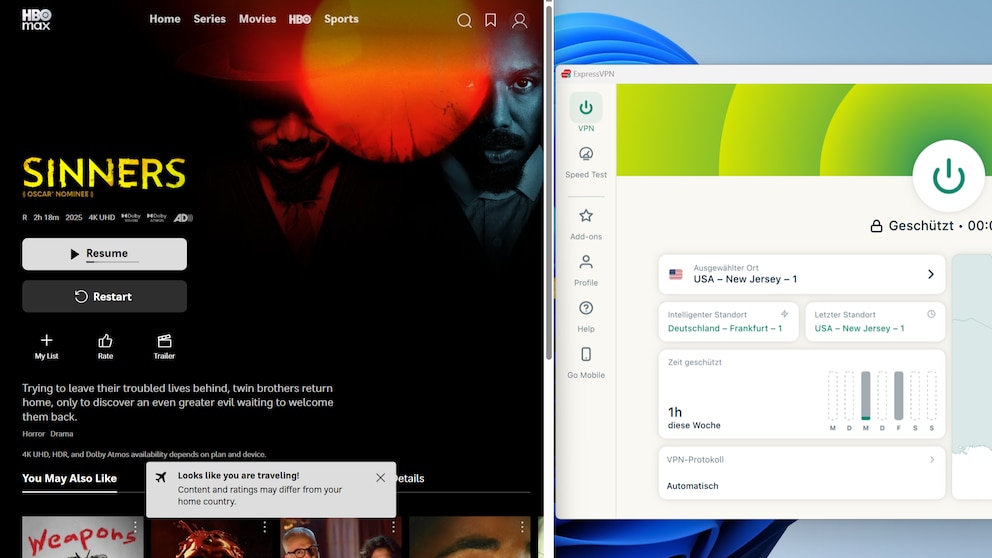This screenshot has width=992, height=558.
Task: Open Profile in ExpressVPN sidebar
Action: [x=586, y=270]
